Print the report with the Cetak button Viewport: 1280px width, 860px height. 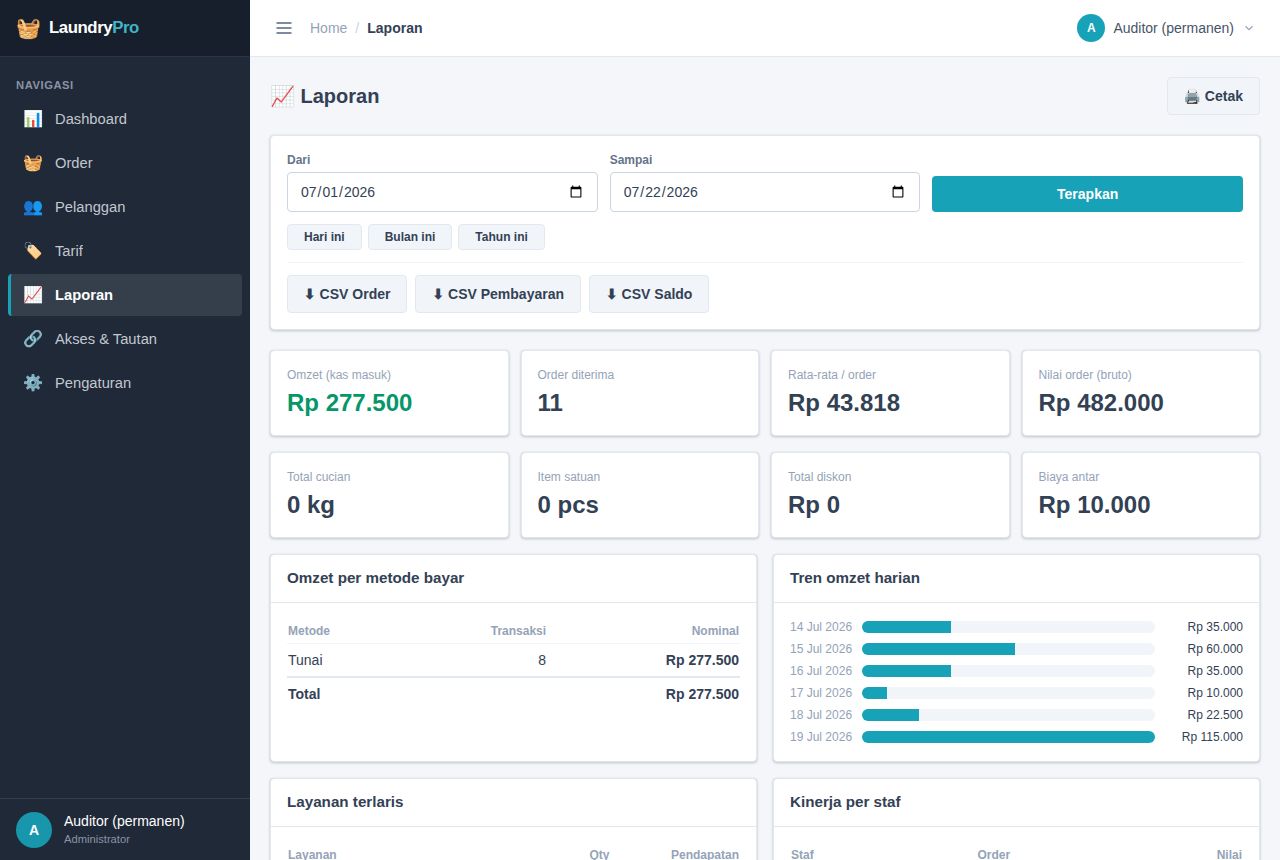[1213, 96]
